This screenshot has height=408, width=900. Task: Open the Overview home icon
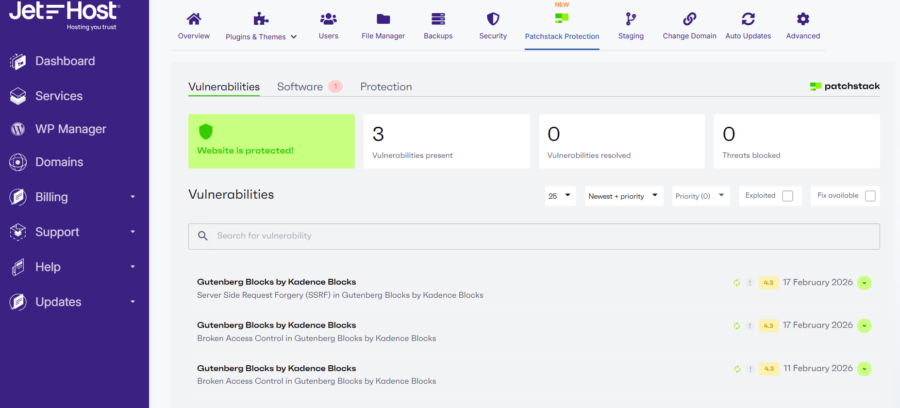click(x=194, y=19)
